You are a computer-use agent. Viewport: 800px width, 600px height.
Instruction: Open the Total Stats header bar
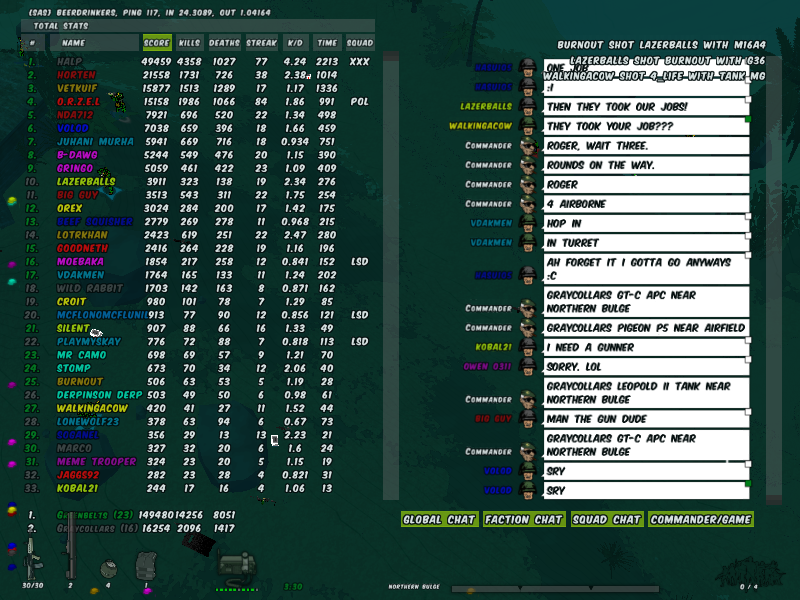(x=198, y=26)
